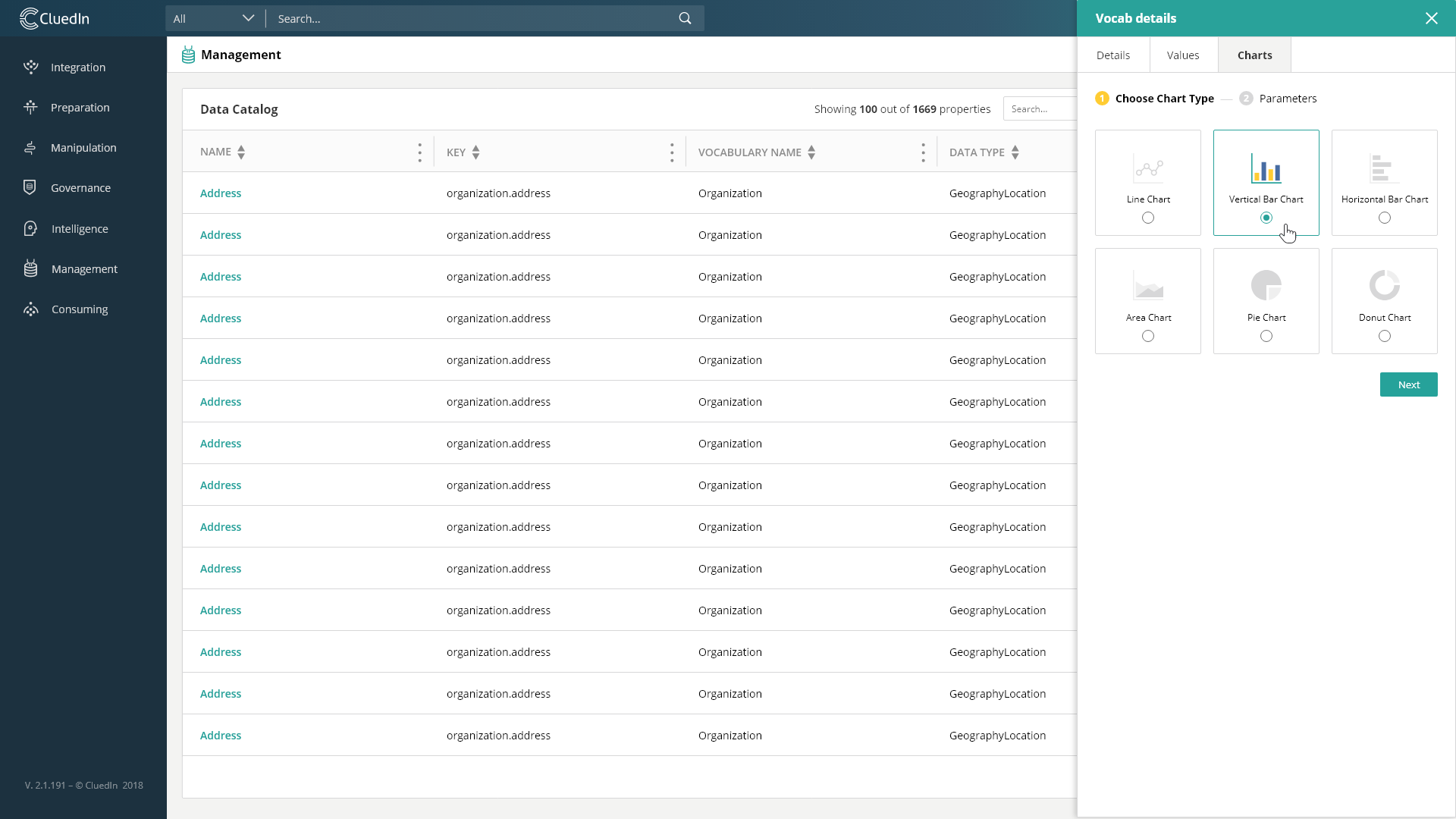Click the Consuming sidebar icon
The image size is (1456, 819).
tap(30, 309)
